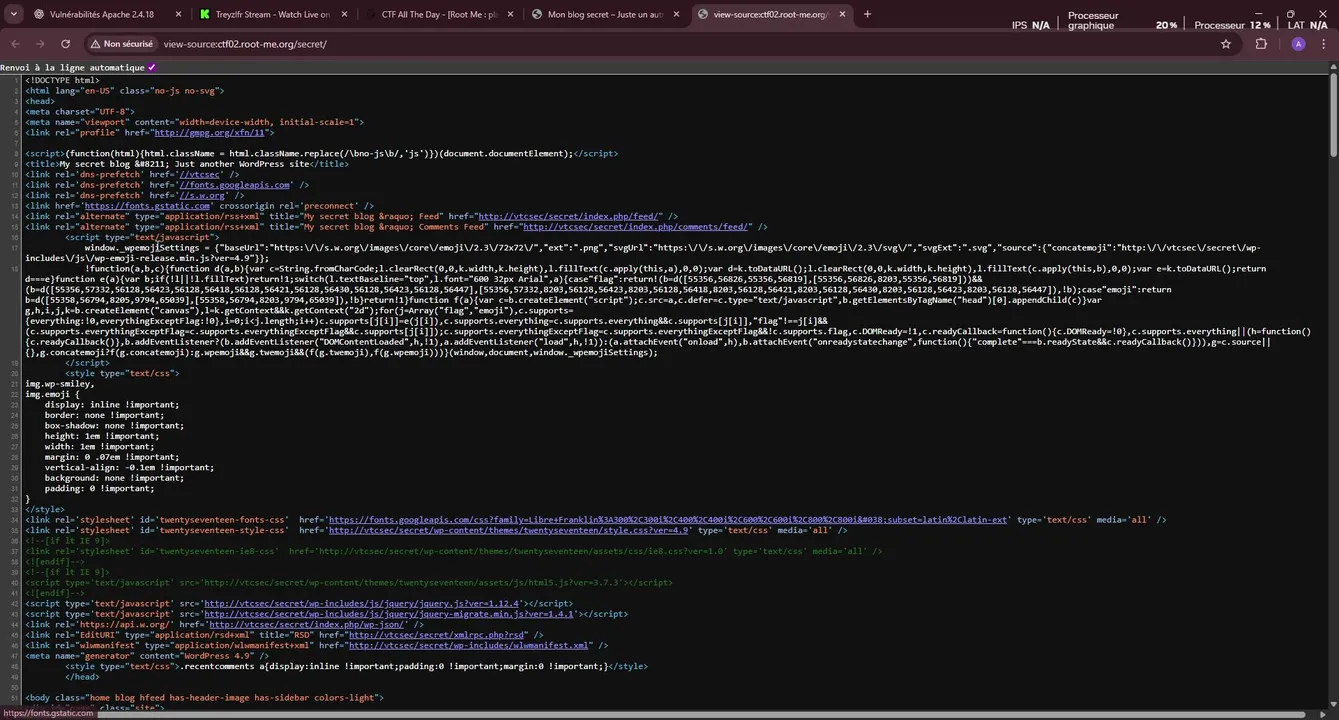Open Chrome three-dot menu
This screenshot has width=1339, height=720.
coord(1323,44)
